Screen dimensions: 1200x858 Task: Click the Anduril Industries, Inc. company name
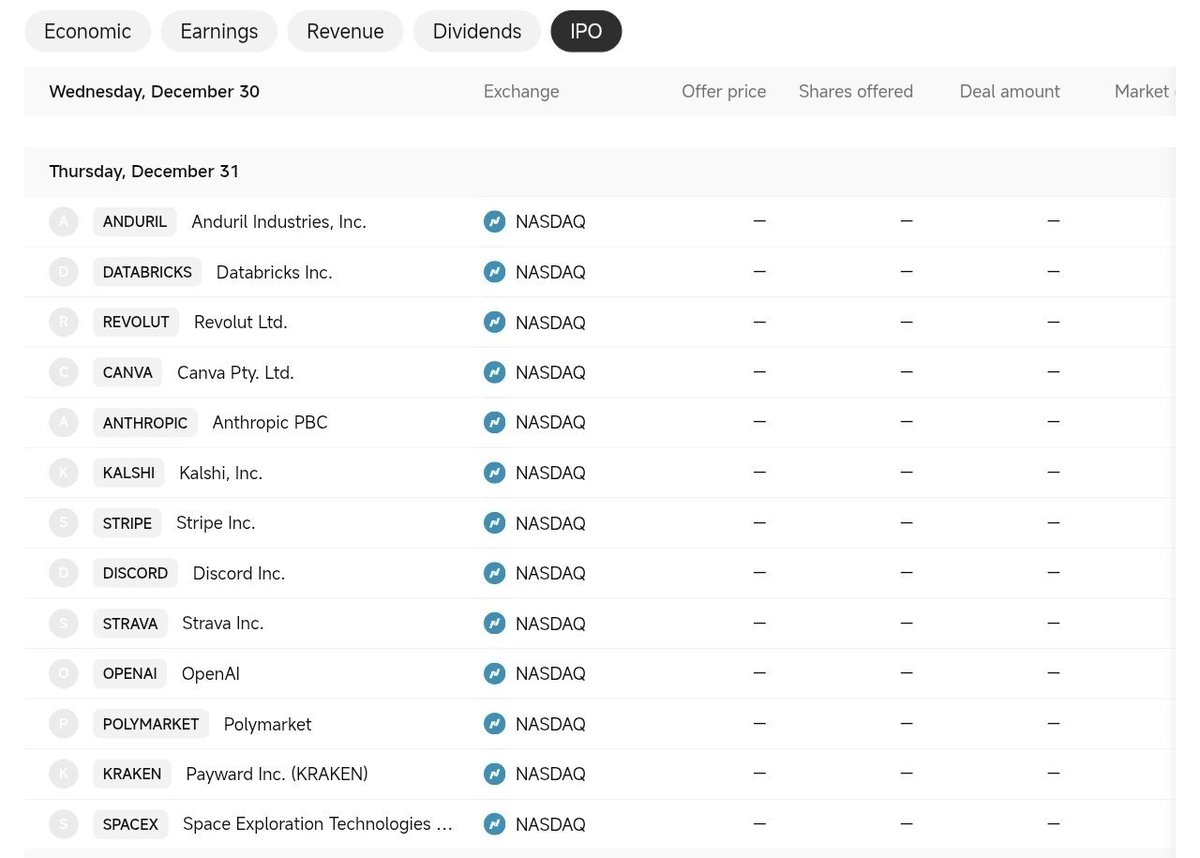pyautogui.click(x=279, y=222)
